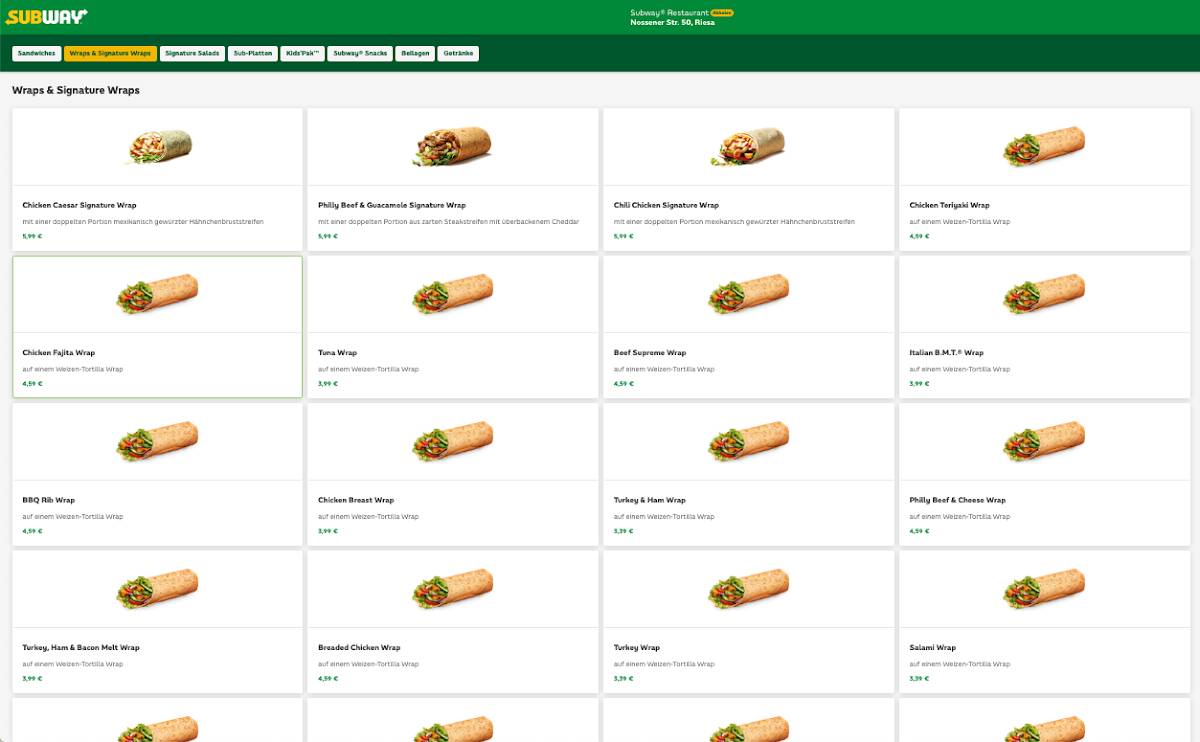The width and height of the screenshot is (1200, 742).
Task: Click the 3,39 € price of Salami Wrap
Action: (x=920, y=679)
